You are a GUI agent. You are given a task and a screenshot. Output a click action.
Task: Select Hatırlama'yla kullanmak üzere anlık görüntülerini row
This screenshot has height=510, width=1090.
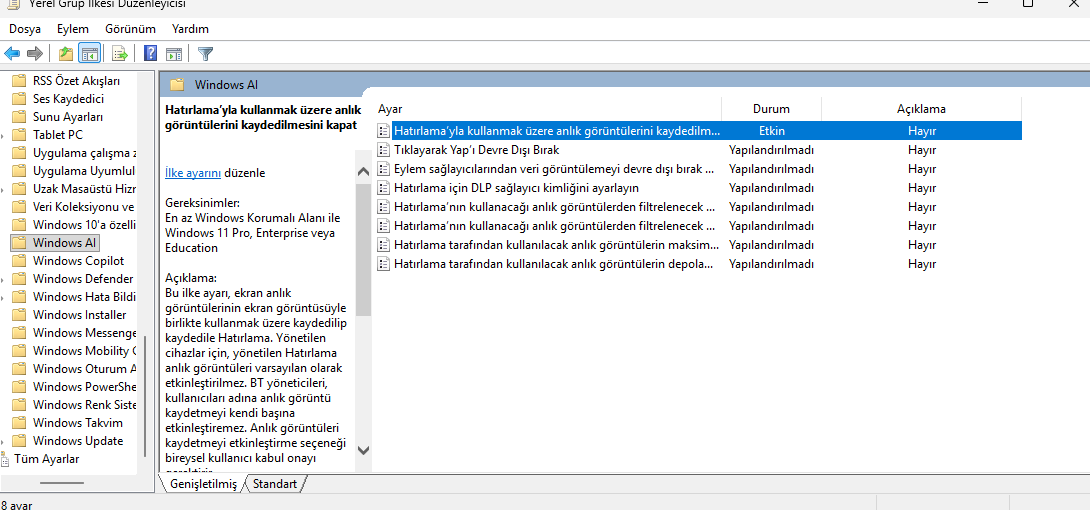[699, 130]
